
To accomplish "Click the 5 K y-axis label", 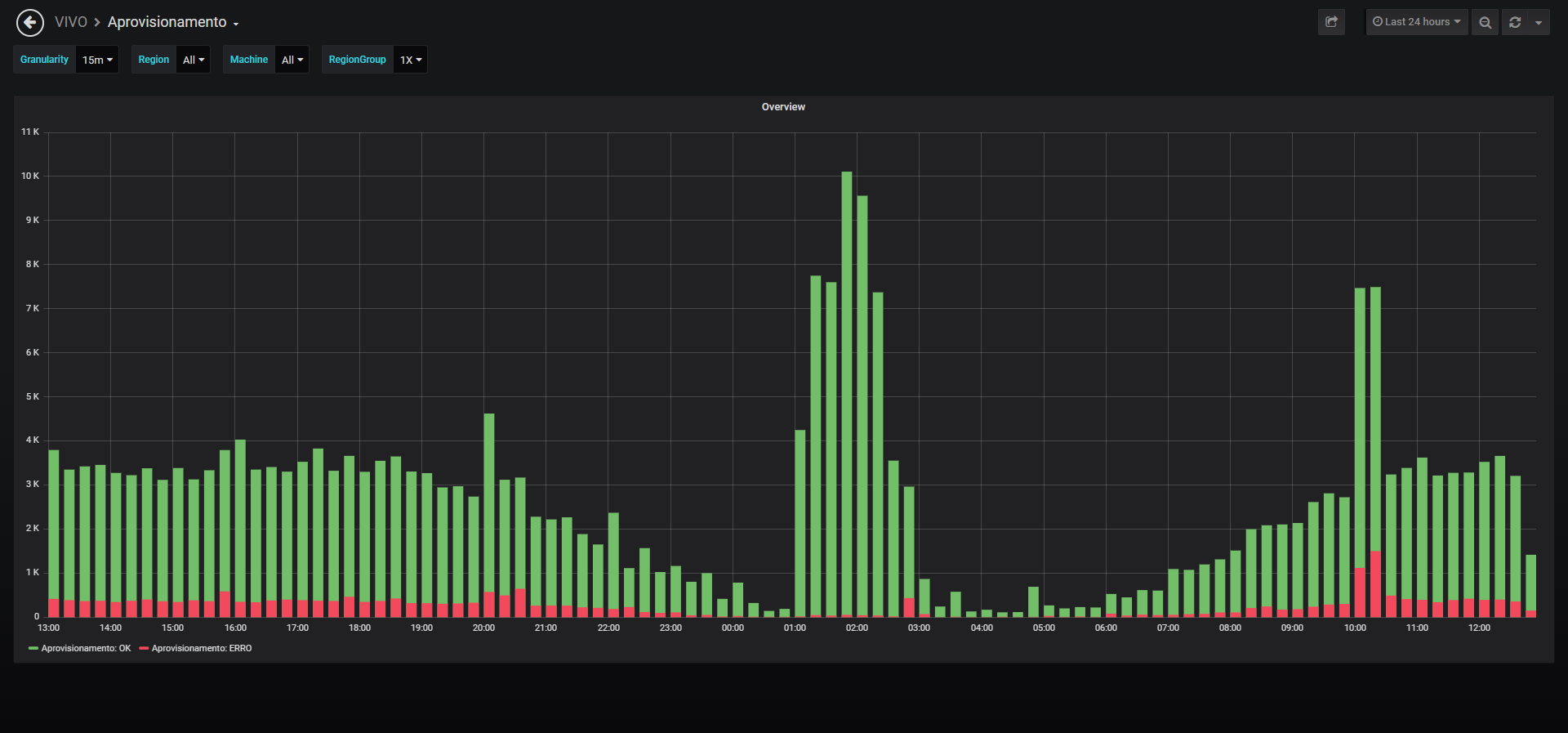I will [x=33, y=396].
